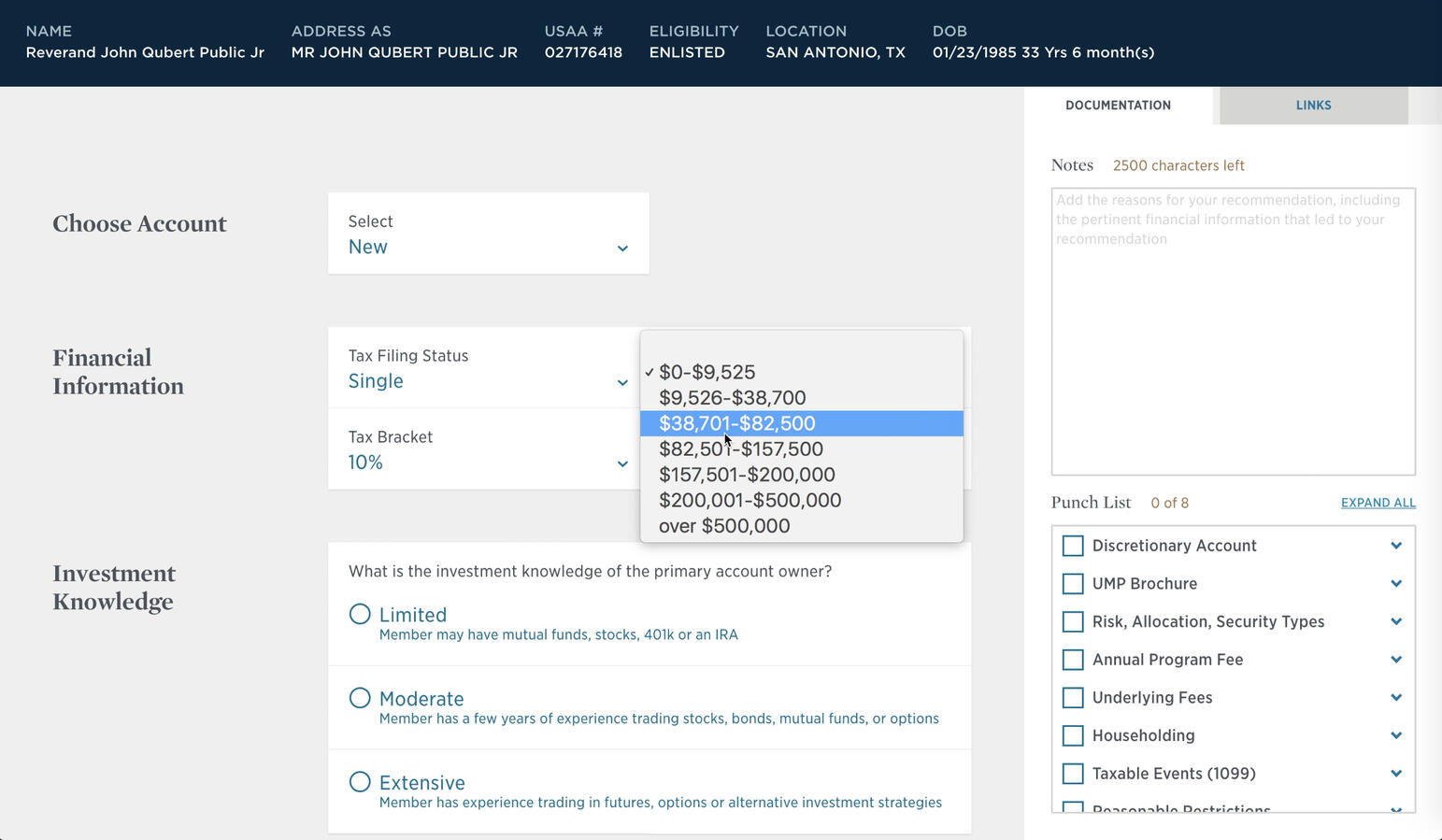Viewport: 1442px width, 840px height.
Task: Expand the Annual Program Fee chevron
Action: coord(1395,660)
